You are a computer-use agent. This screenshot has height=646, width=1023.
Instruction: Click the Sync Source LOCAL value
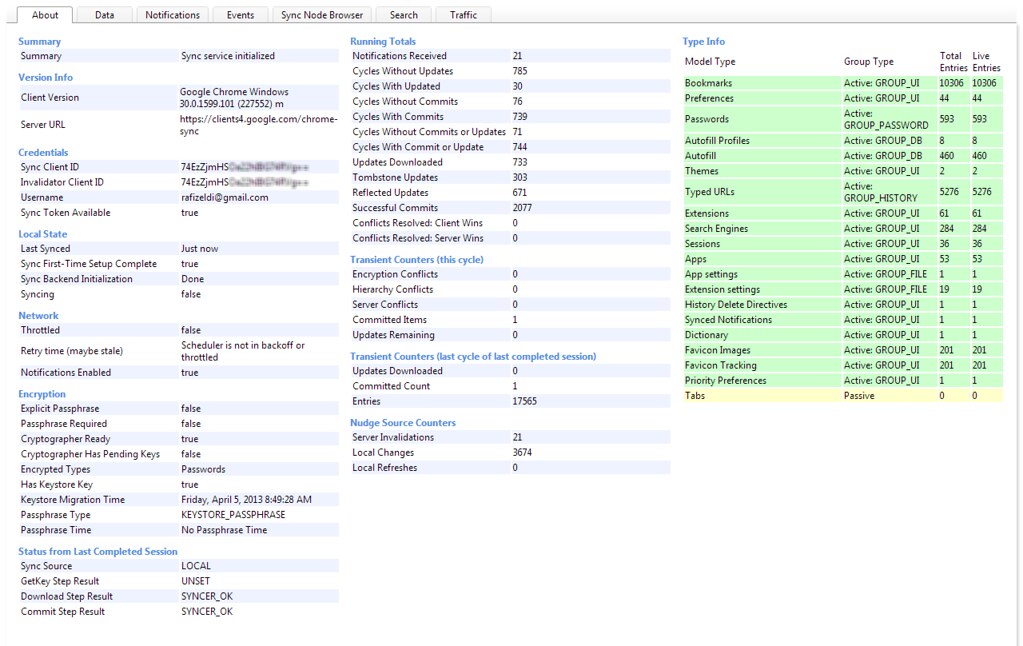click(196, 566)
